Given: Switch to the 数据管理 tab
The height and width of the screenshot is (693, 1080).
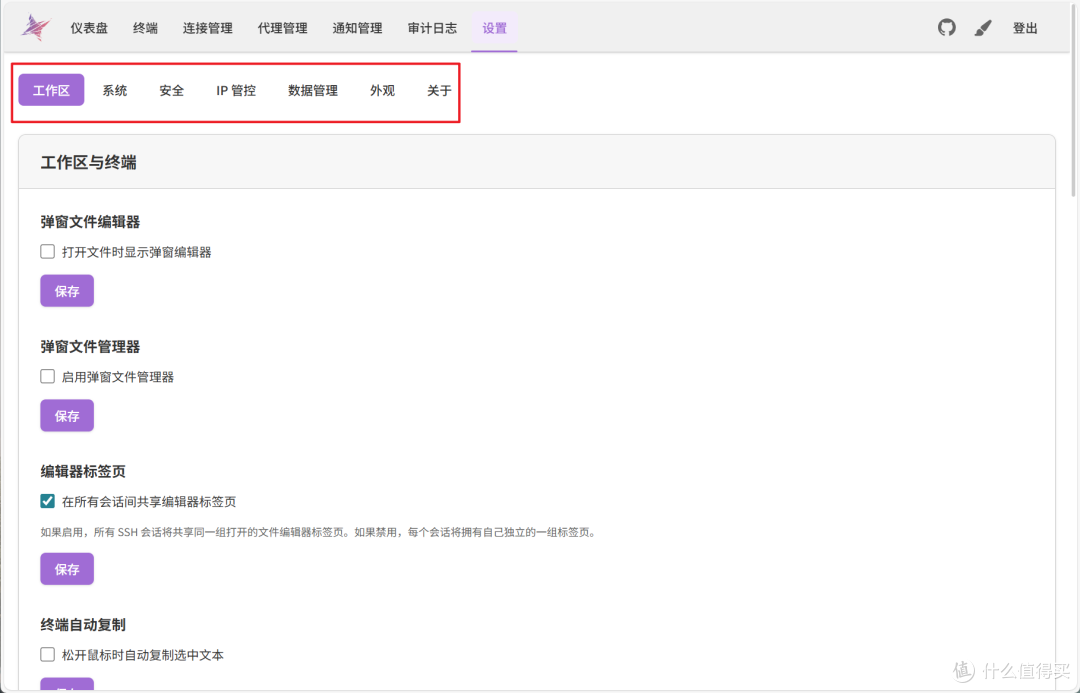Looking at the screenshot, I should (x=313, y=90).
